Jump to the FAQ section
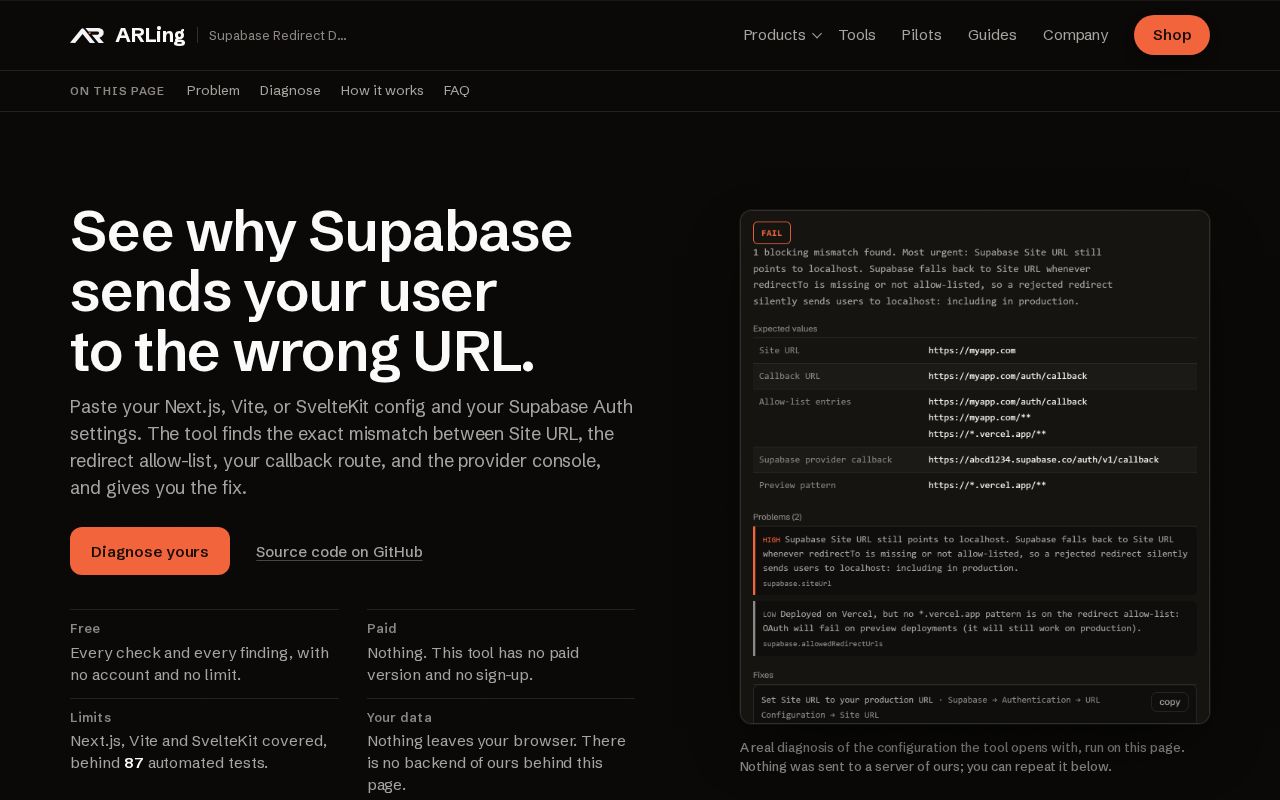The width and height of the screenshot is (1280, 800). coord(457,91)
